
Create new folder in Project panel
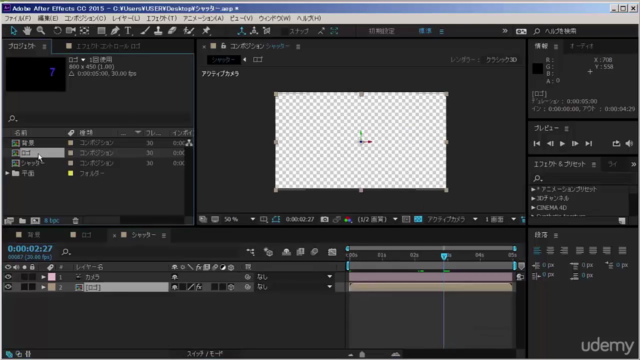coord(22,221)
